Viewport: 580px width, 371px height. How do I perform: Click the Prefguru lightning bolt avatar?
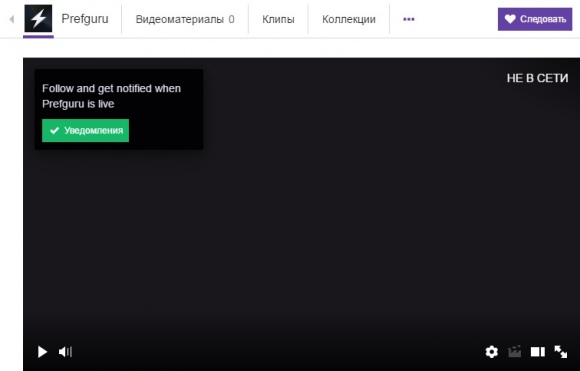coord(38,18)
